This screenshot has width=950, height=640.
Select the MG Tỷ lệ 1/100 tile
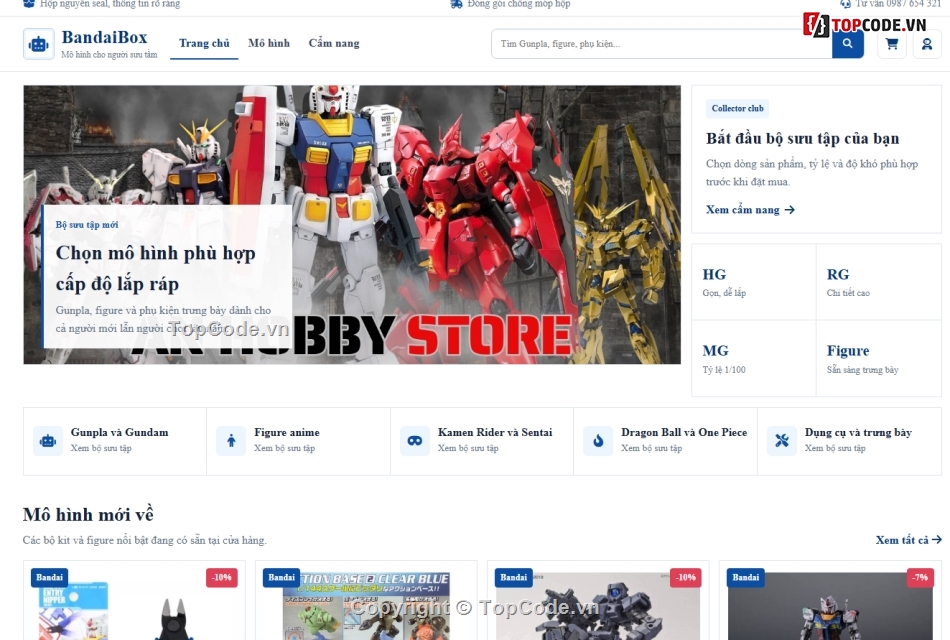point(754,359)
